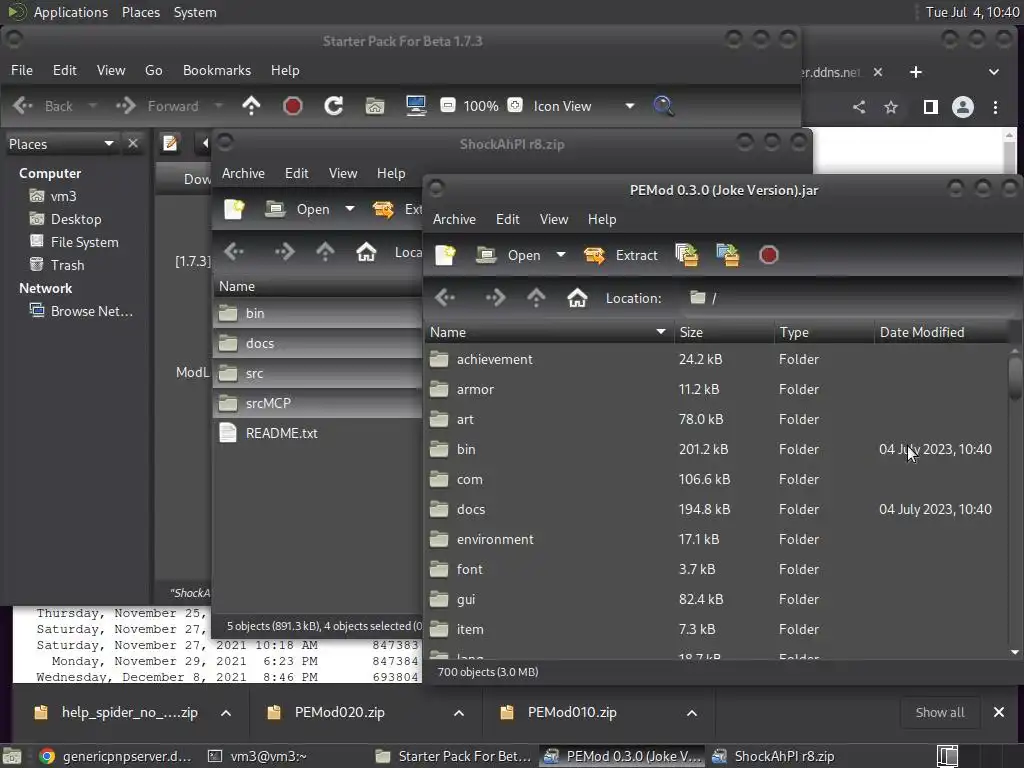1024x768 pixels.
Task: Switch to Chrome genericpnpserver taskbar entry
Action: [x=116, y=756]
